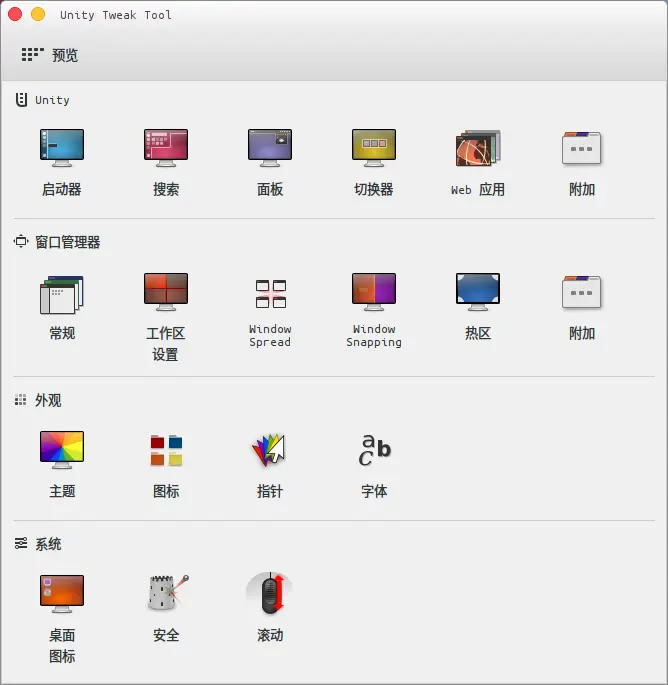
Task: Click the 系统 section header
Action: click(x=38, y=544)
